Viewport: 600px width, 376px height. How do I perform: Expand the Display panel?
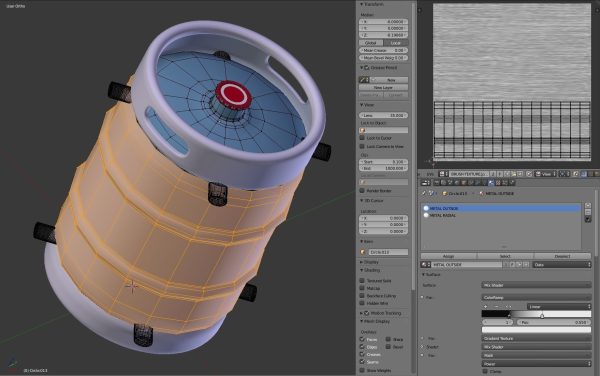click(x=361, y=262)
